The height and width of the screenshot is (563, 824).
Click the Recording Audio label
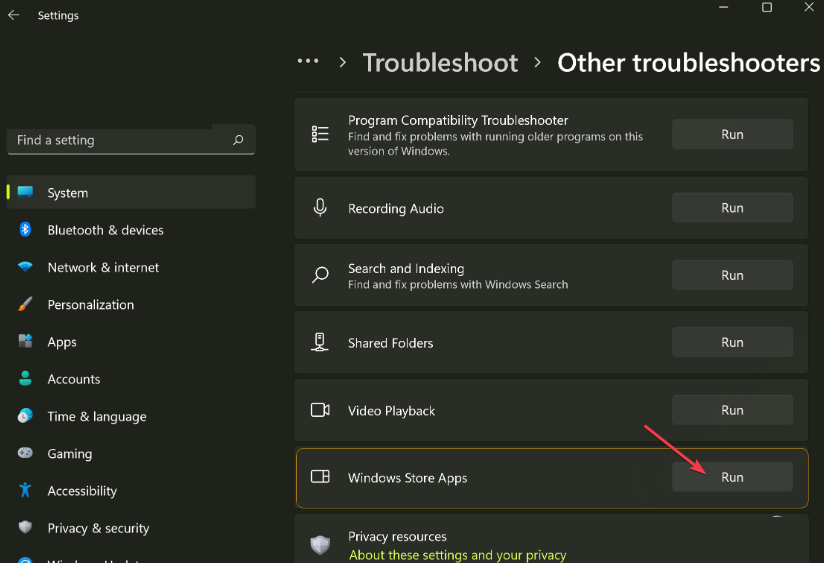pos(396,208)
